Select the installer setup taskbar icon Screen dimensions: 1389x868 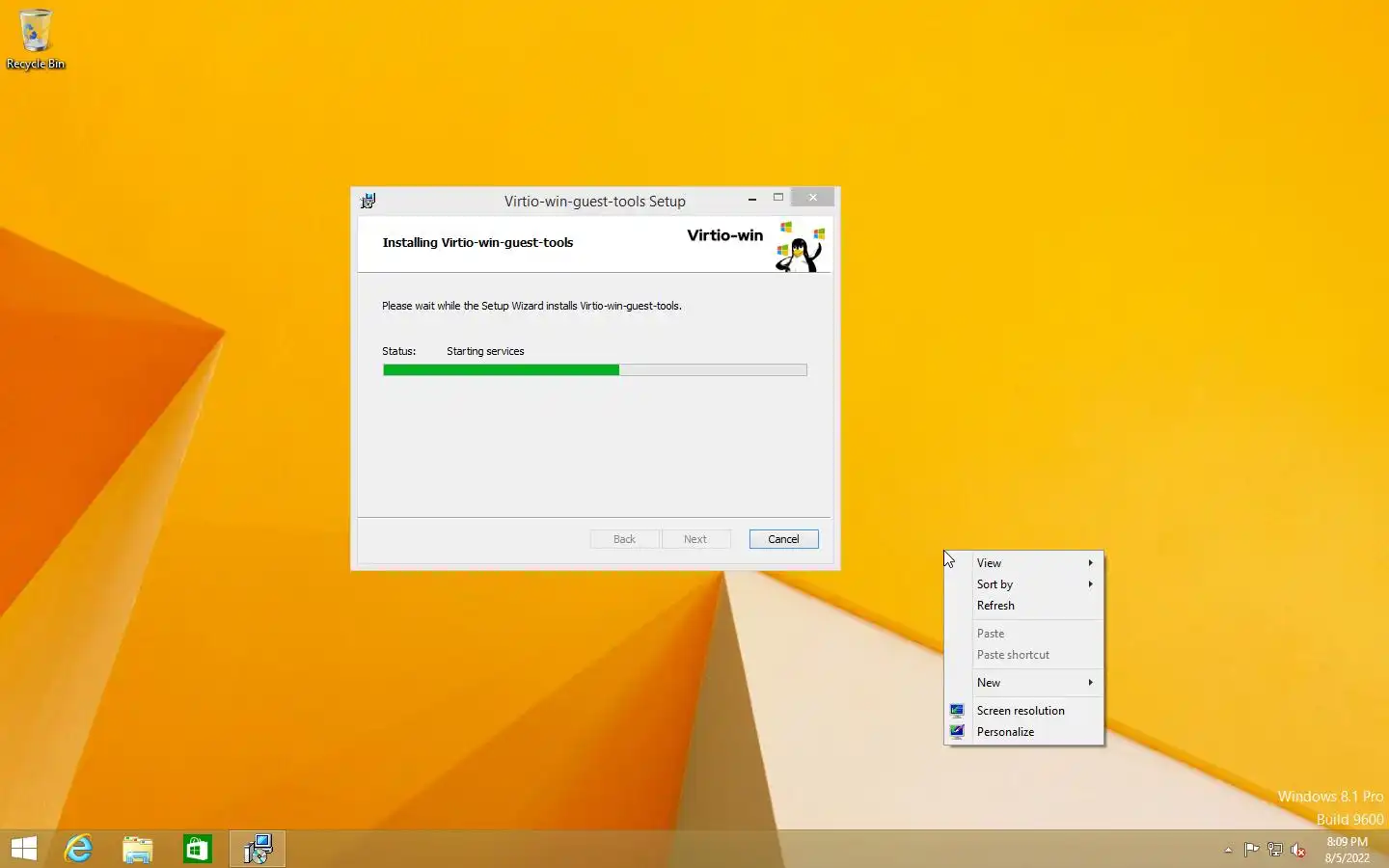(x=258, y=849)
